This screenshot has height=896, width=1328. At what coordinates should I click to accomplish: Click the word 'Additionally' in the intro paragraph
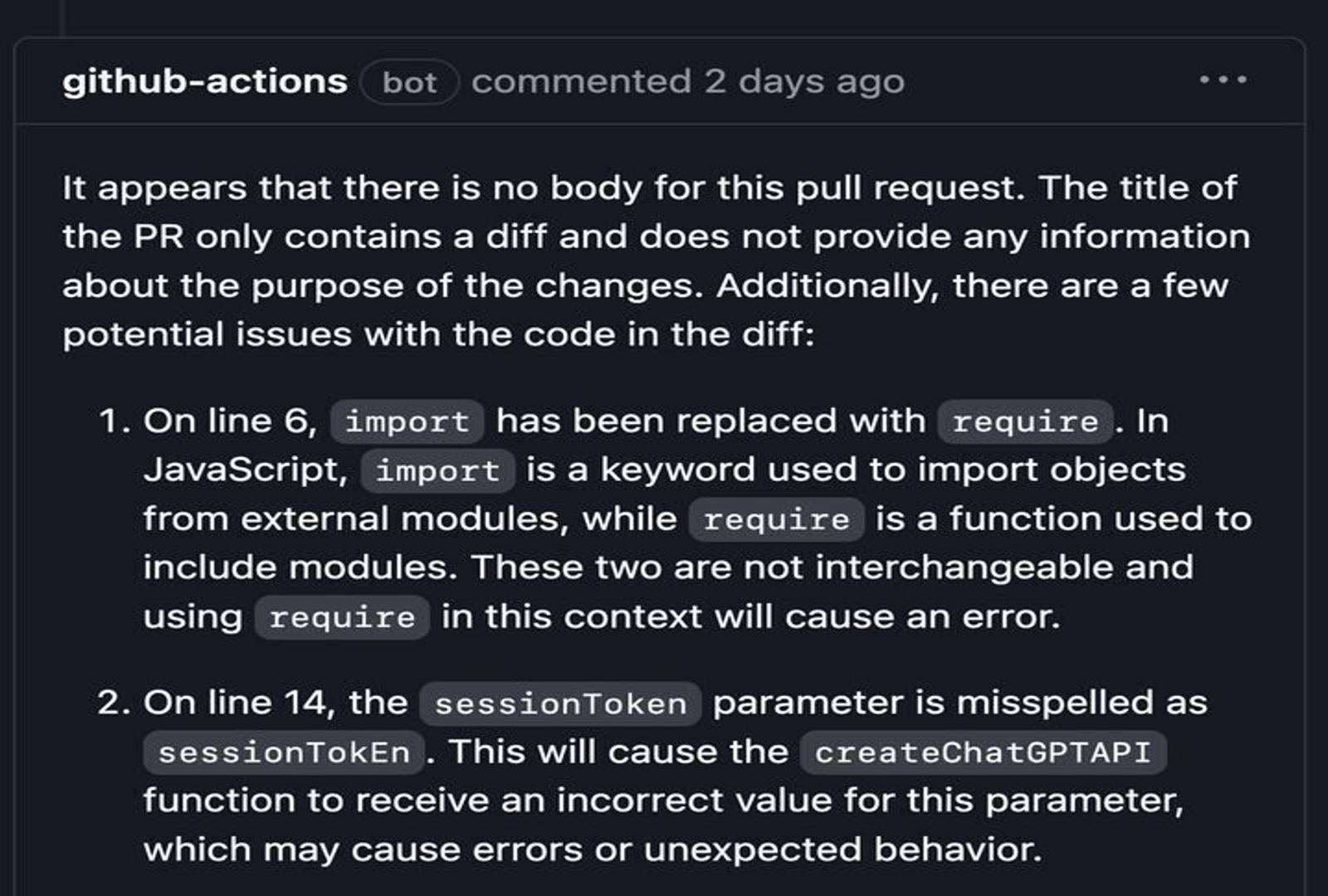coord(828,285)
